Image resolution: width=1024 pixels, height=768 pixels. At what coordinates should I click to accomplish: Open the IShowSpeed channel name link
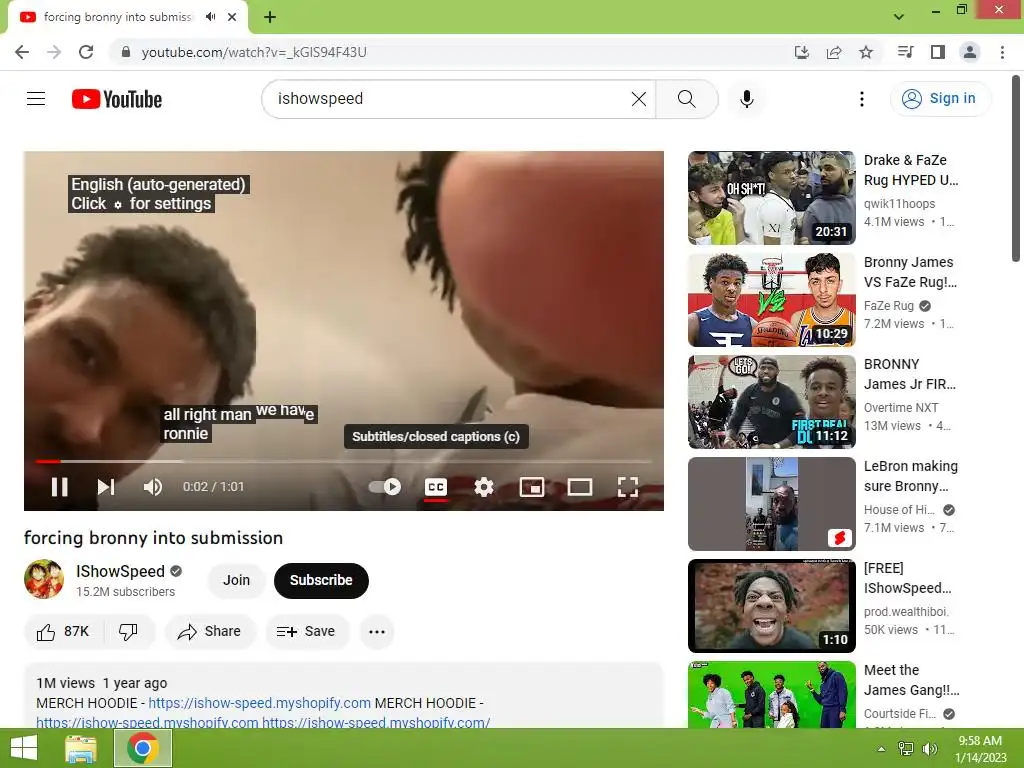pyautogui.click(x=120, y=571)
